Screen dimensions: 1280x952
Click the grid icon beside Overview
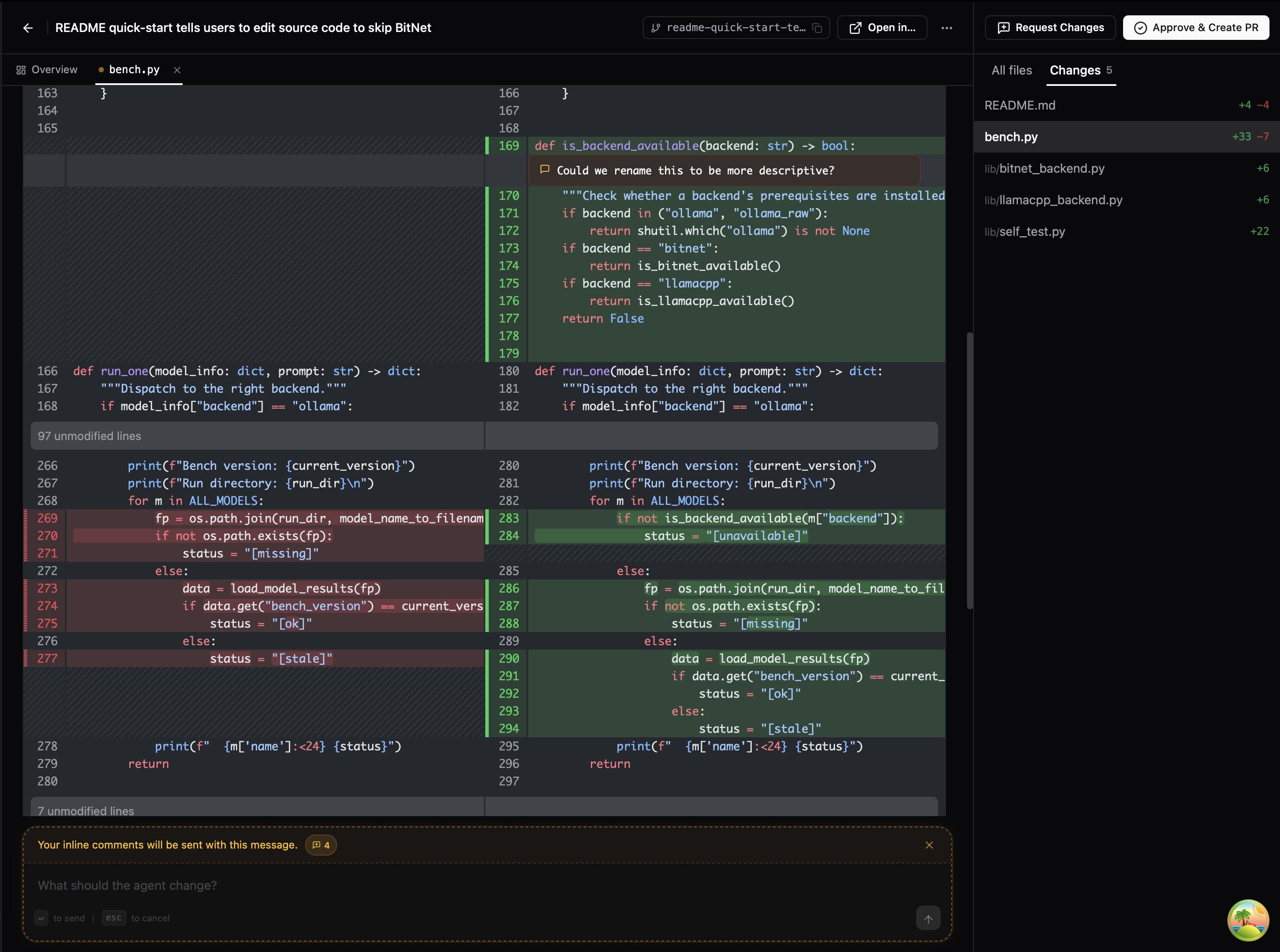(x=21, y=69)
